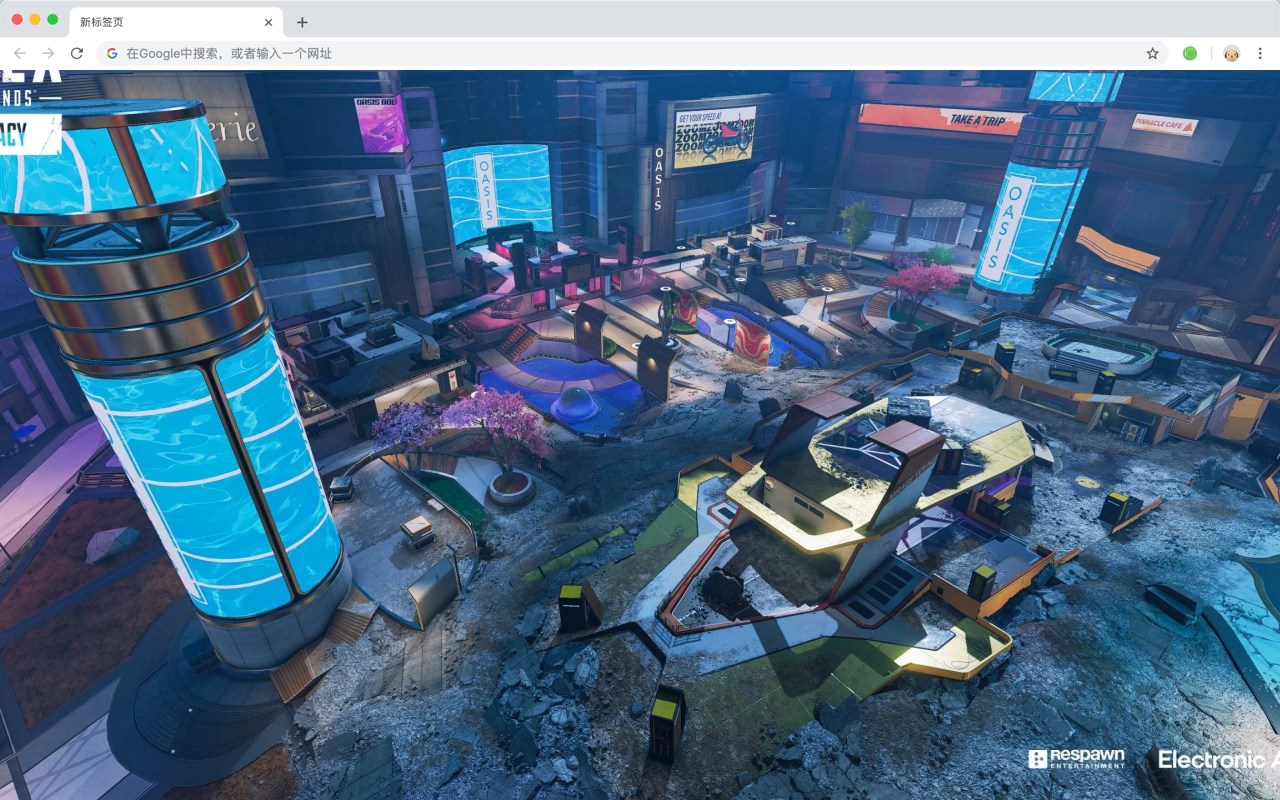Open the profile avatar menu

click(x=1232, y=53)
